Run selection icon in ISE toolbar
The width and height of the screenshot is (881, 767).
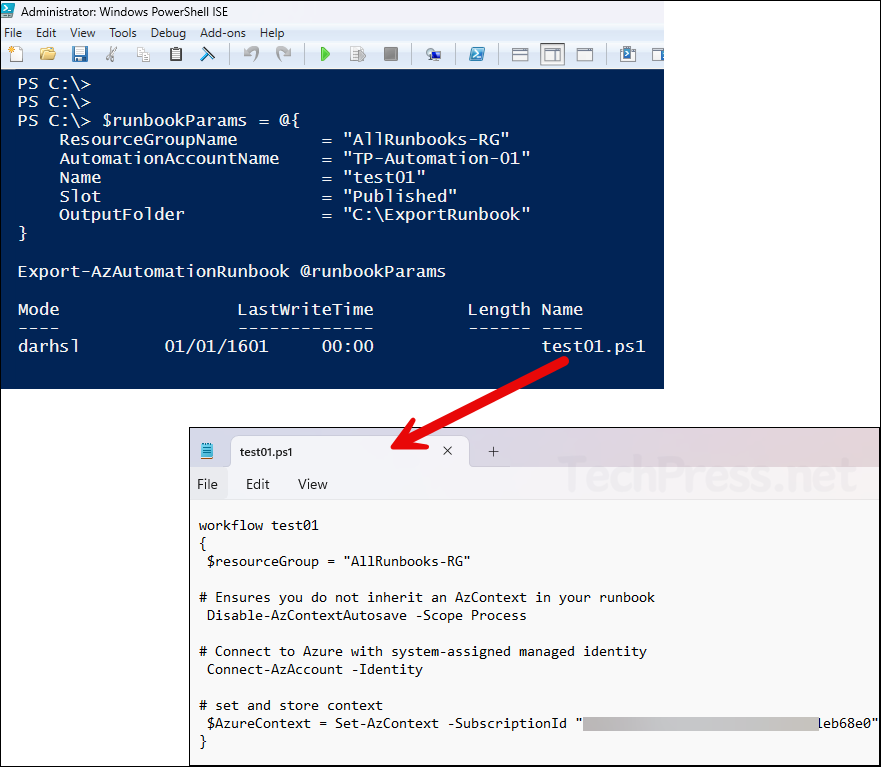coord(358,54)
